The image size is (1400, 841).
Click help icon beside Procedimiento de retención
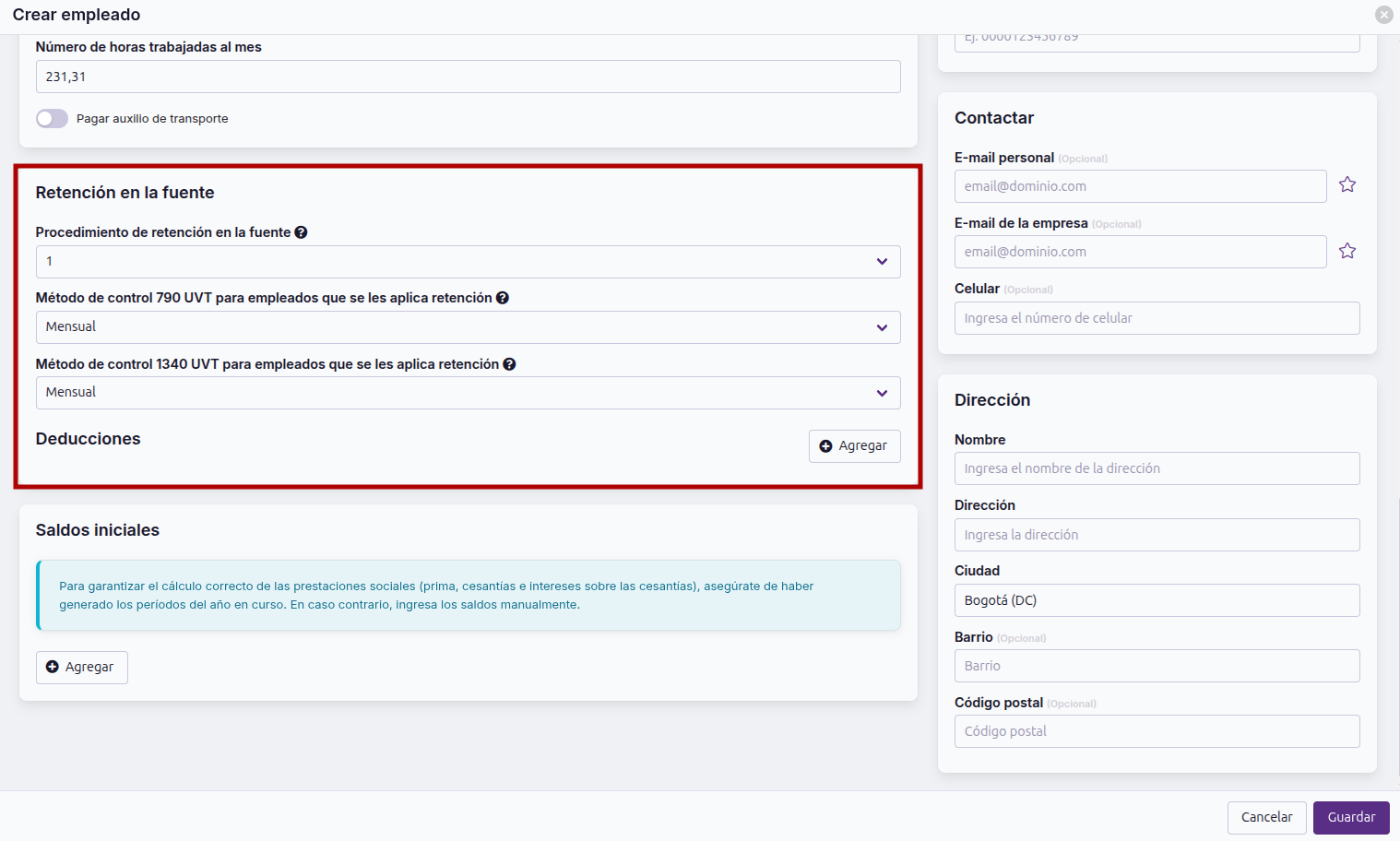point(301,232)
